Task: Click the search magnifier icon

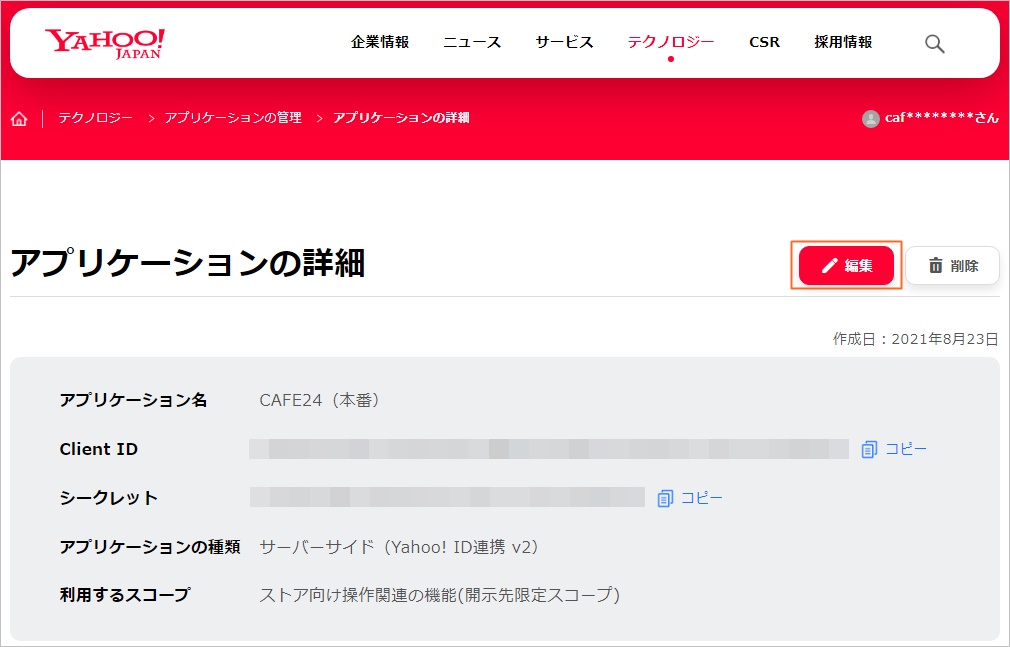Action: pos(934,43)
